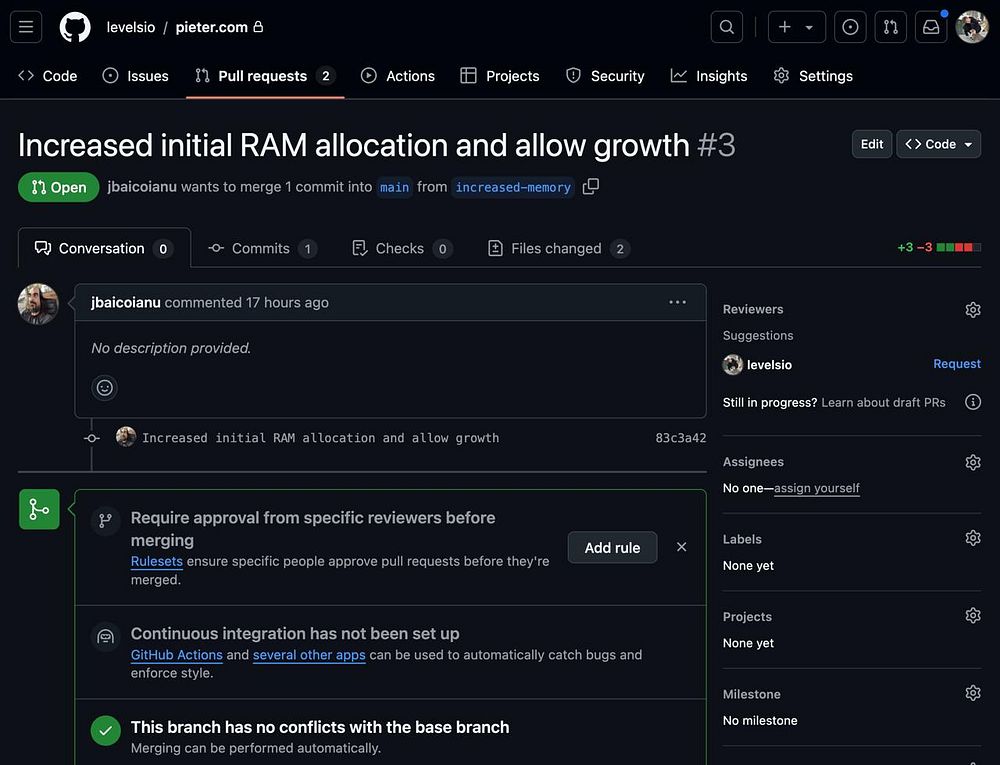Go to the levelsio owner link
Image resolution: width=1000 pixels, height=765 pixels.
pos(131,27)
